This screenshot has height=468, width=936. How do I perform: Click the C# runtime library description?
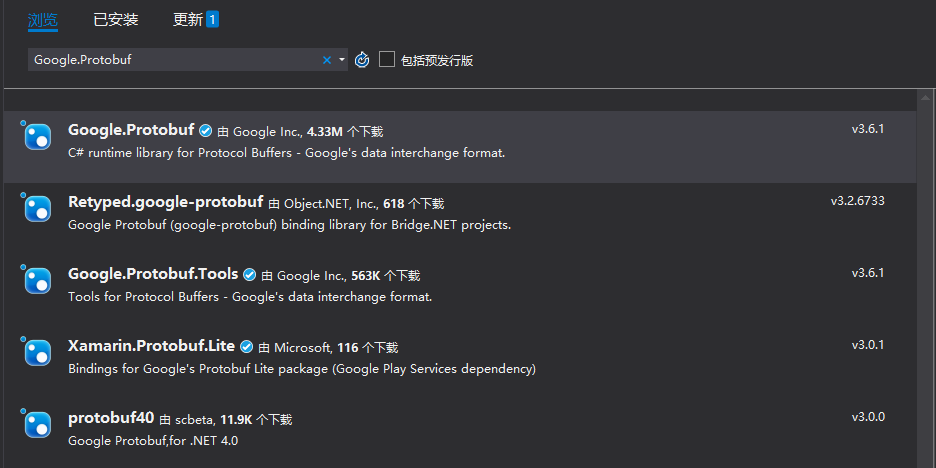pyautogui.click(x=287, y=153)
